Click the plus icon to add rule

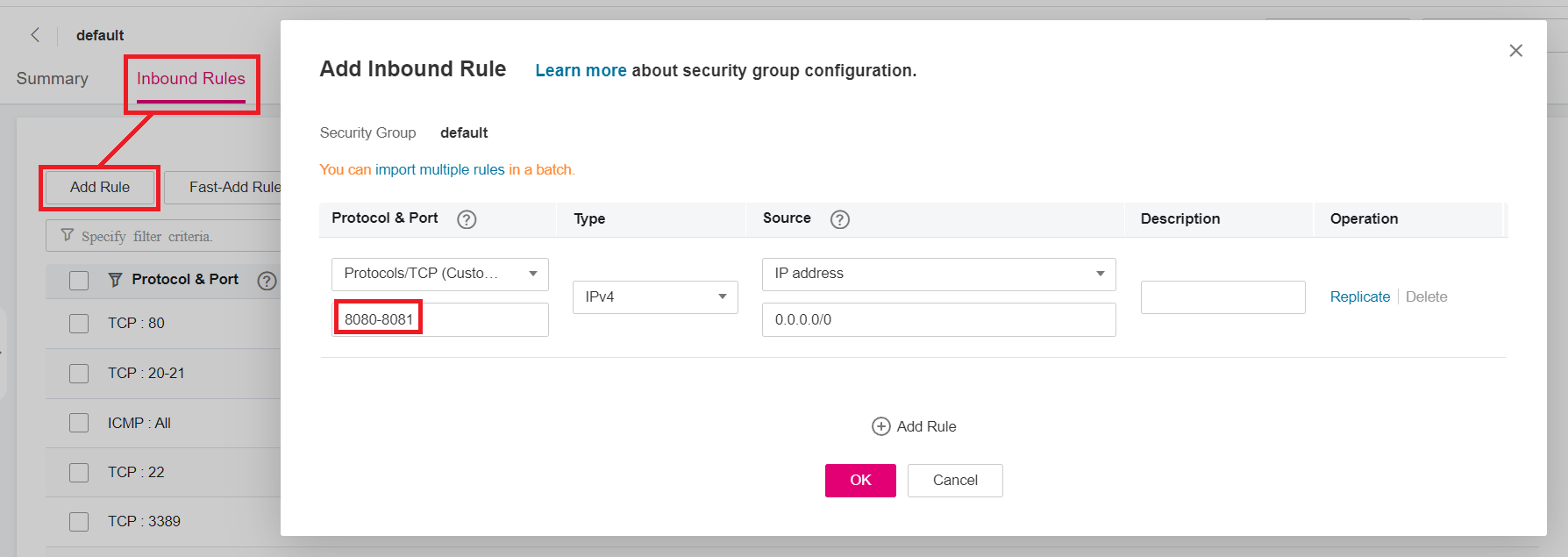click(x=880, y=426)
